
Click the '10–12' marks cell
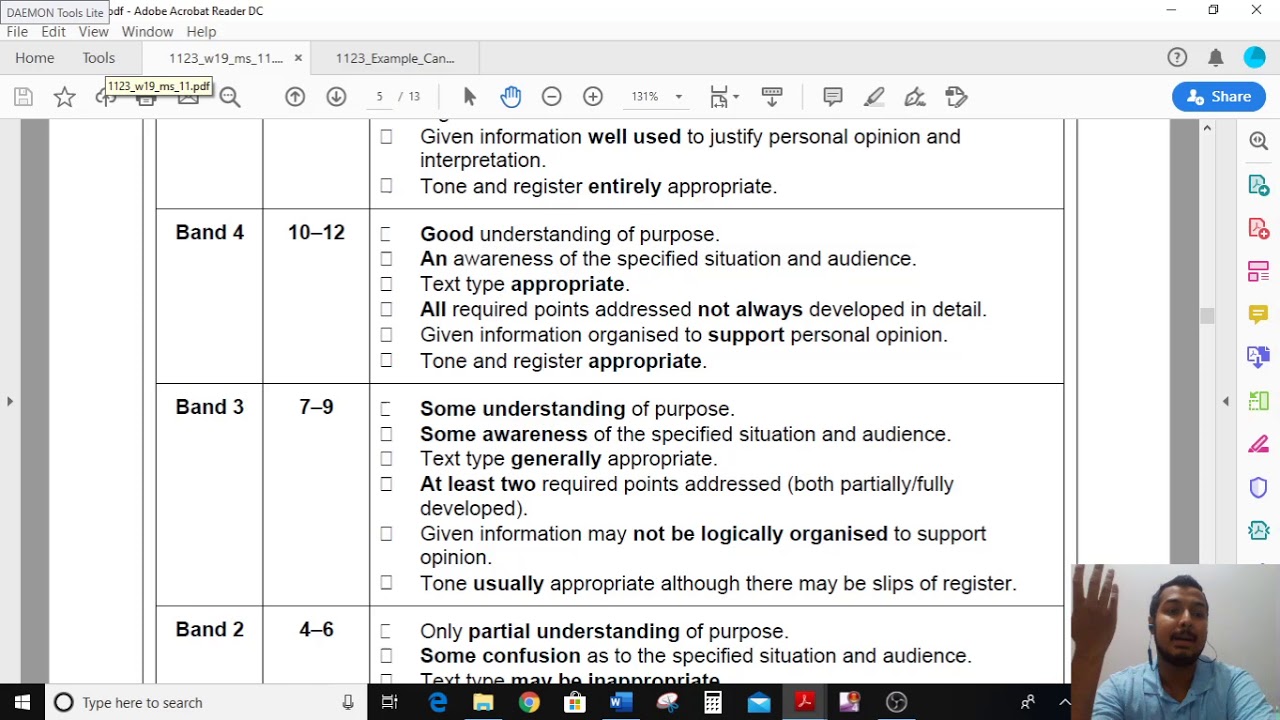(316, 232)
